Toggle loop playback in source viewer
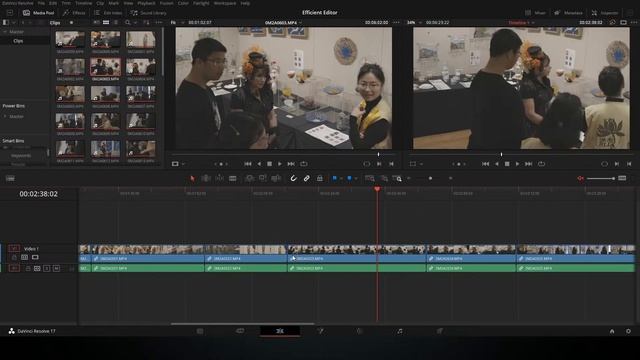This screenshot has width=640, height=360. pyautogui.click(x=304, y=164)
